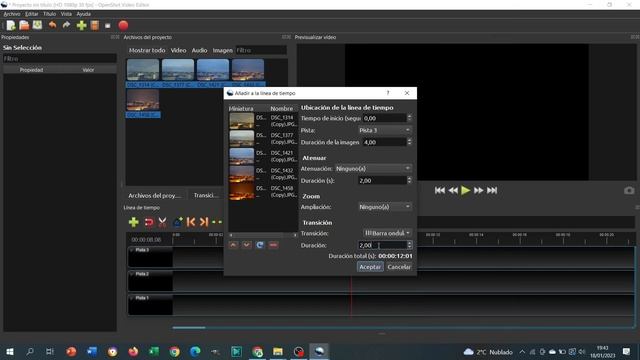Undo the last action in the toolbar
This screenshot has width=640, height=360.
[x=53, y=25]
